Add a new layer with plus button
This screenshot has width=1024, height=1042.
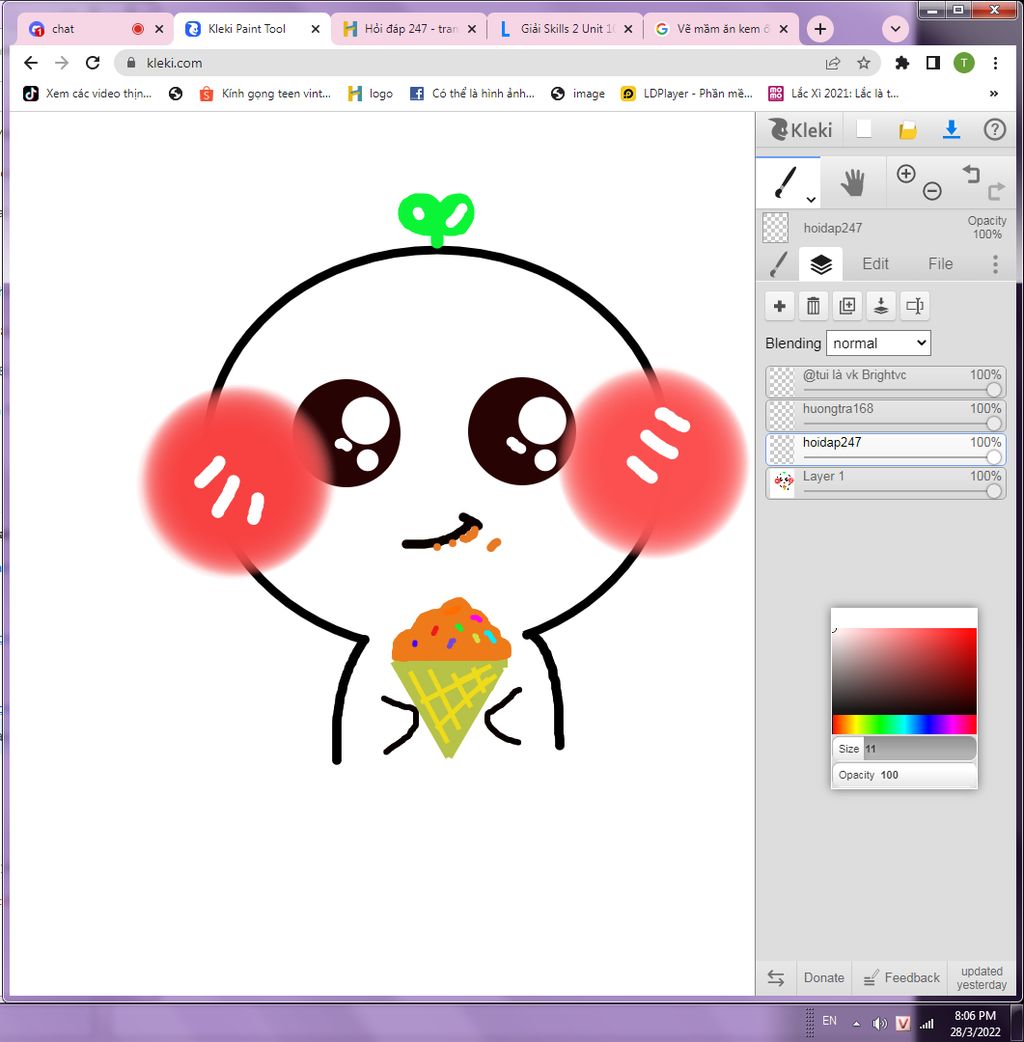tap(780, 306)
